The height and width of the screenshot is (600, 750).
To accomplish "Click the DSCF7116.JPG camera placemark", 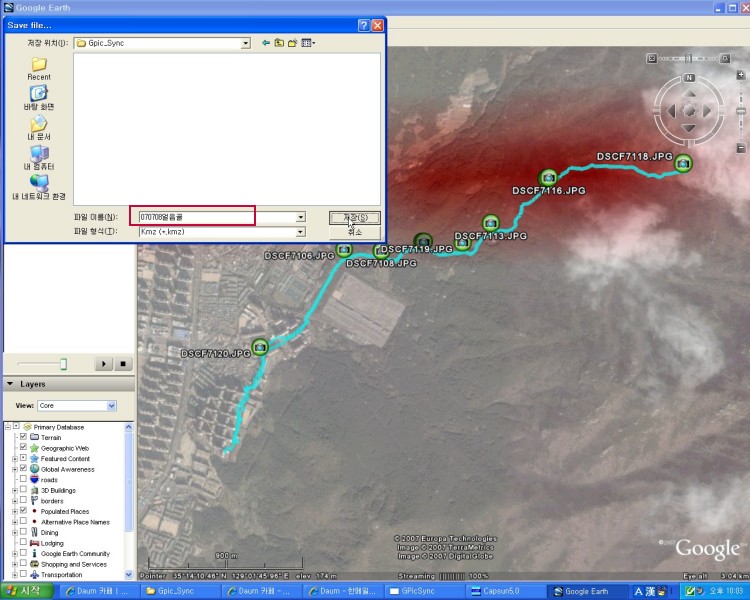I will (x=548, y=178).
